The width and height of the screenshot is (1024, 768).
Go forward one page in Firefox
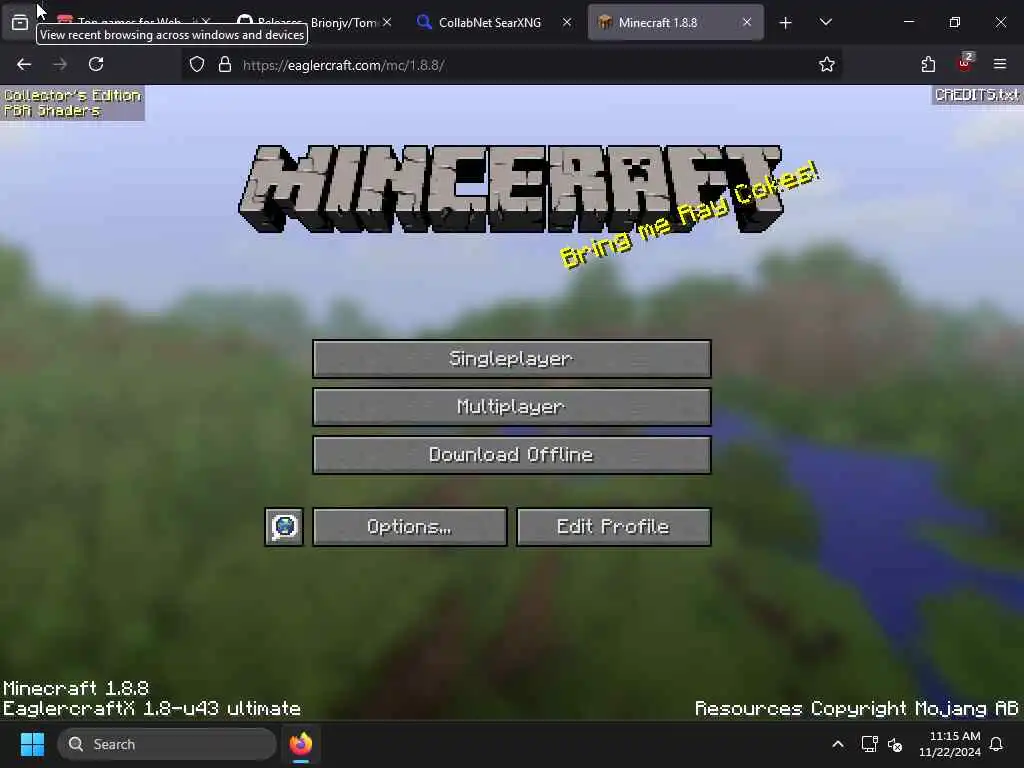(60, 64)
